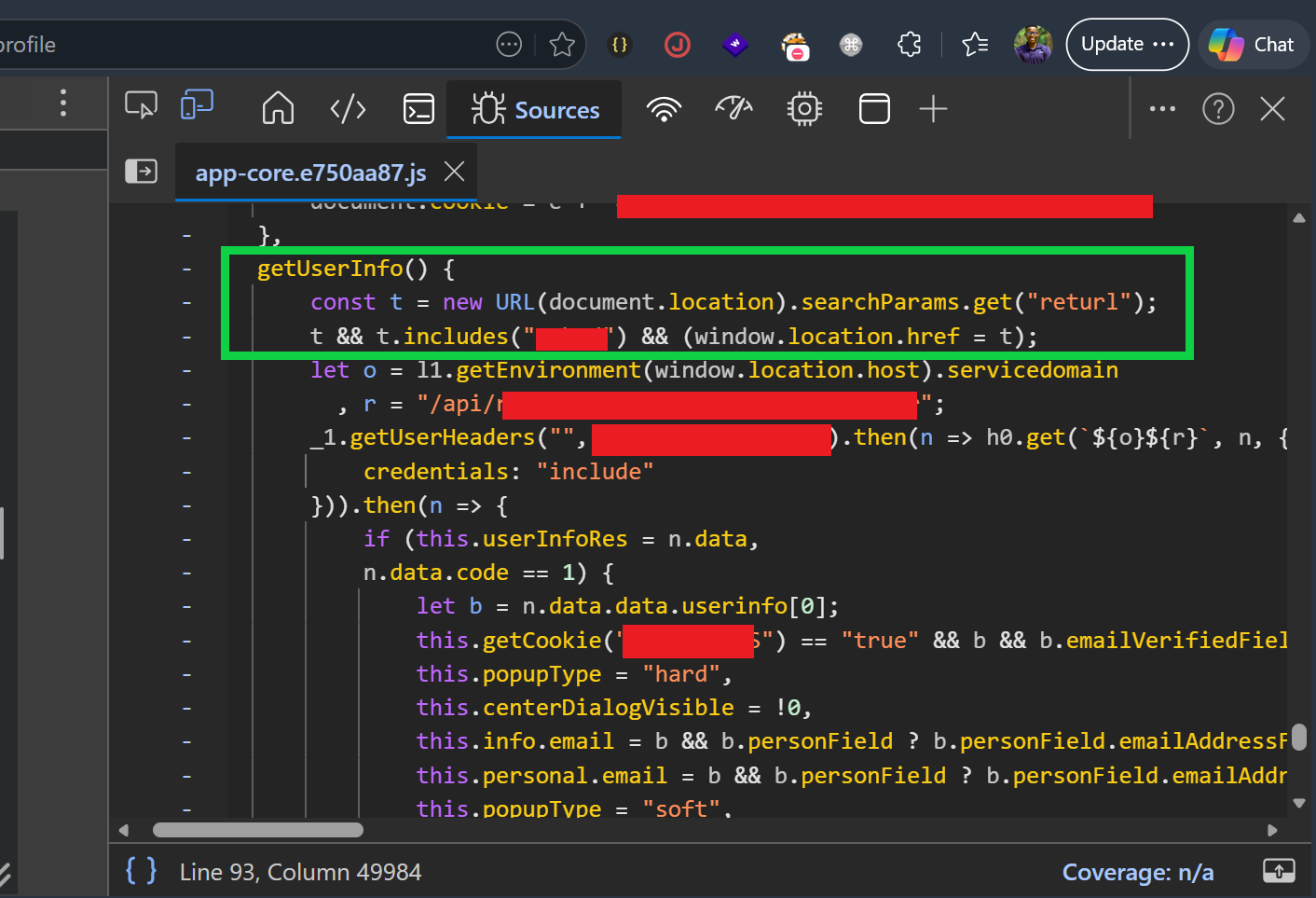Open DevTools help
Viewport: 1316px width, 898px height.
pos(1218,109)
